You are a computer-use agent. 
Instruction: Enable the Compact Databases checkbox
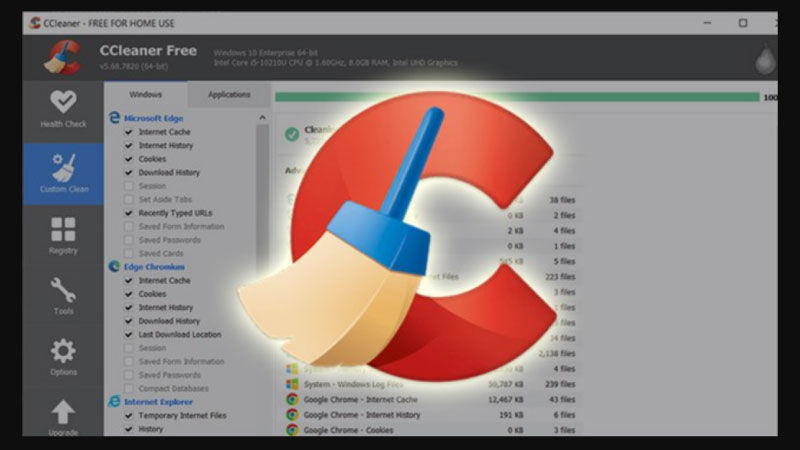pos(129,388)
